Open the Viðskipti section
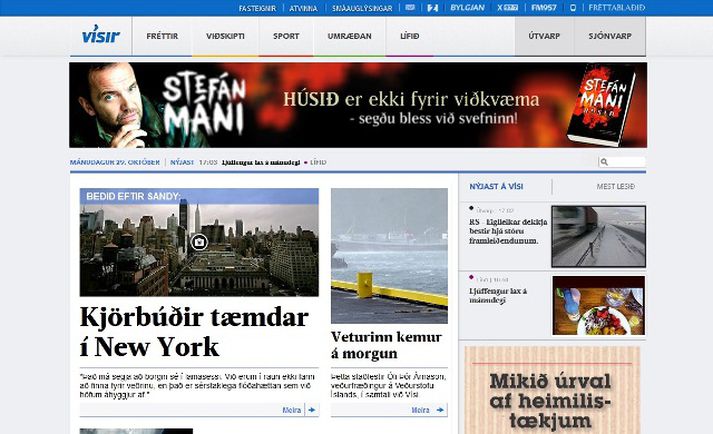 coord(225,36)
